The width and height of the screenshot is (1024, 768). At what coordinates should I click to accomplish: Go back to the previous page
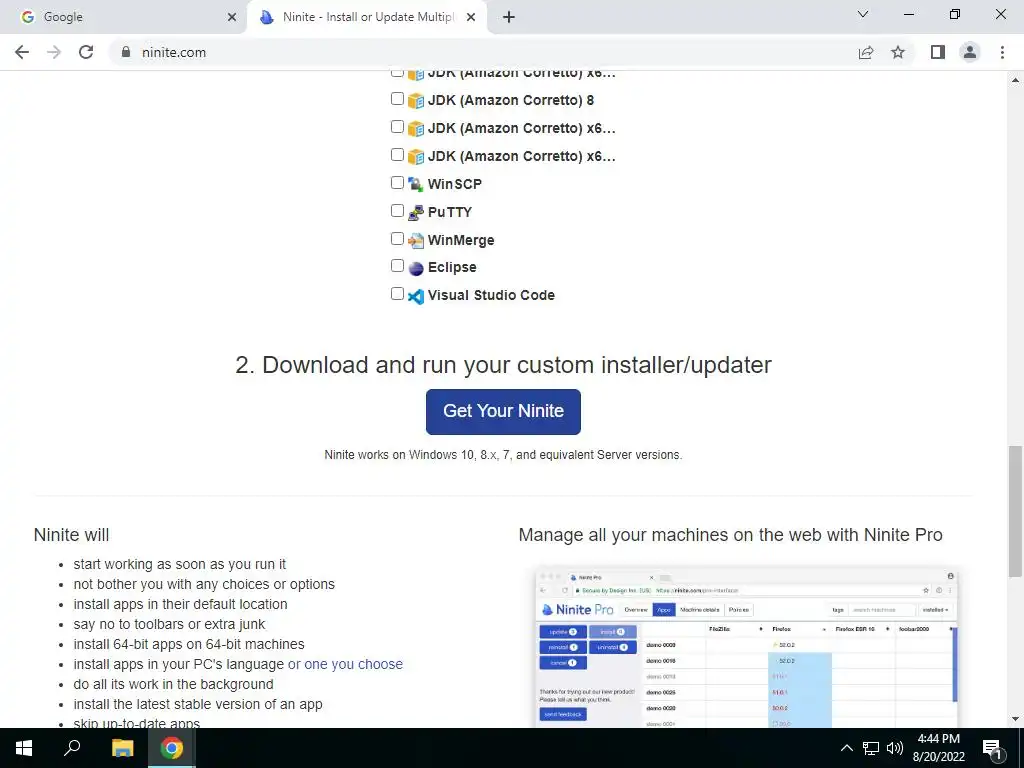22,52
